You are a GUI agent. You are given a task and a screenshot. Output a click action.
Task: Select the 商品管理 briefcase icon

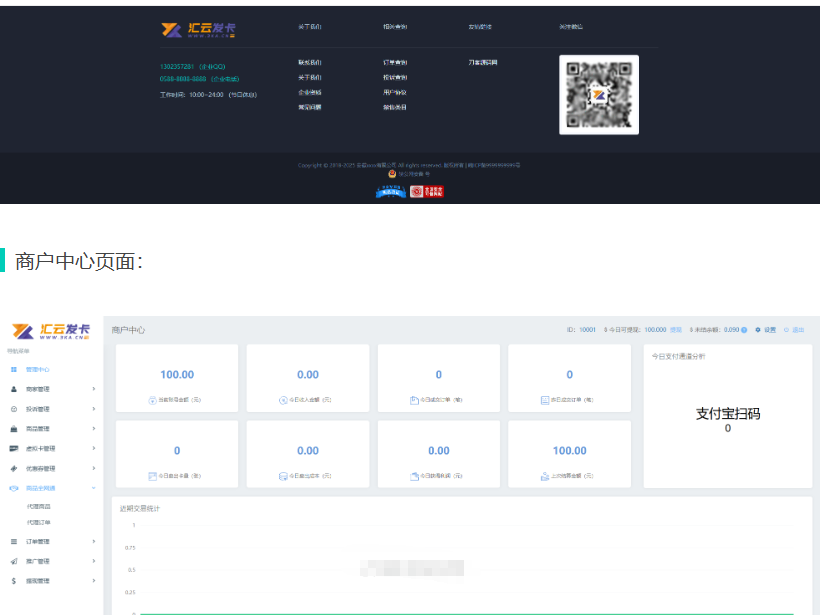tap(14, 428)
